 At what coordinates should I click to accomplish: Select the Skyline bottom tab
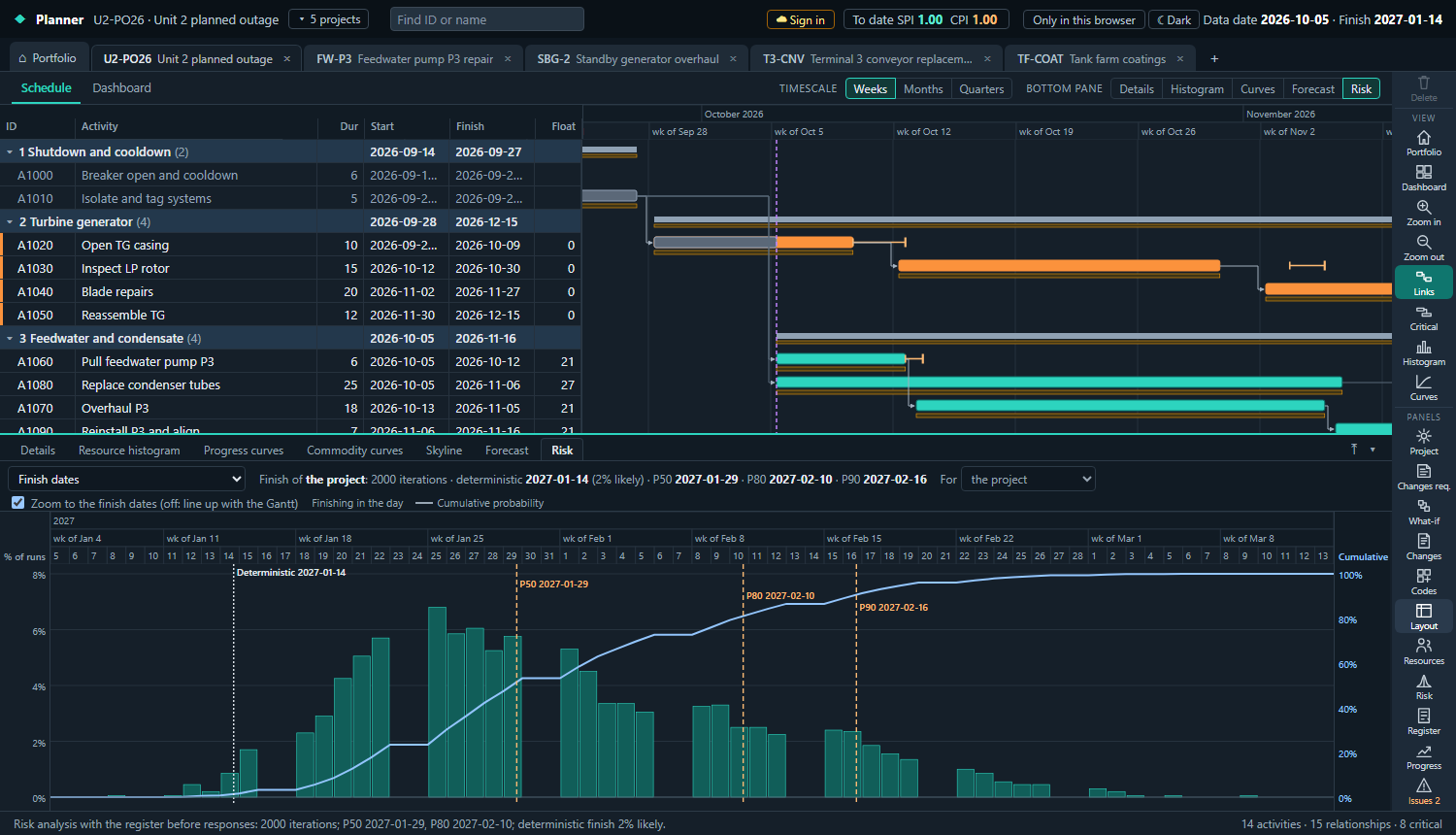coord(444,450)
